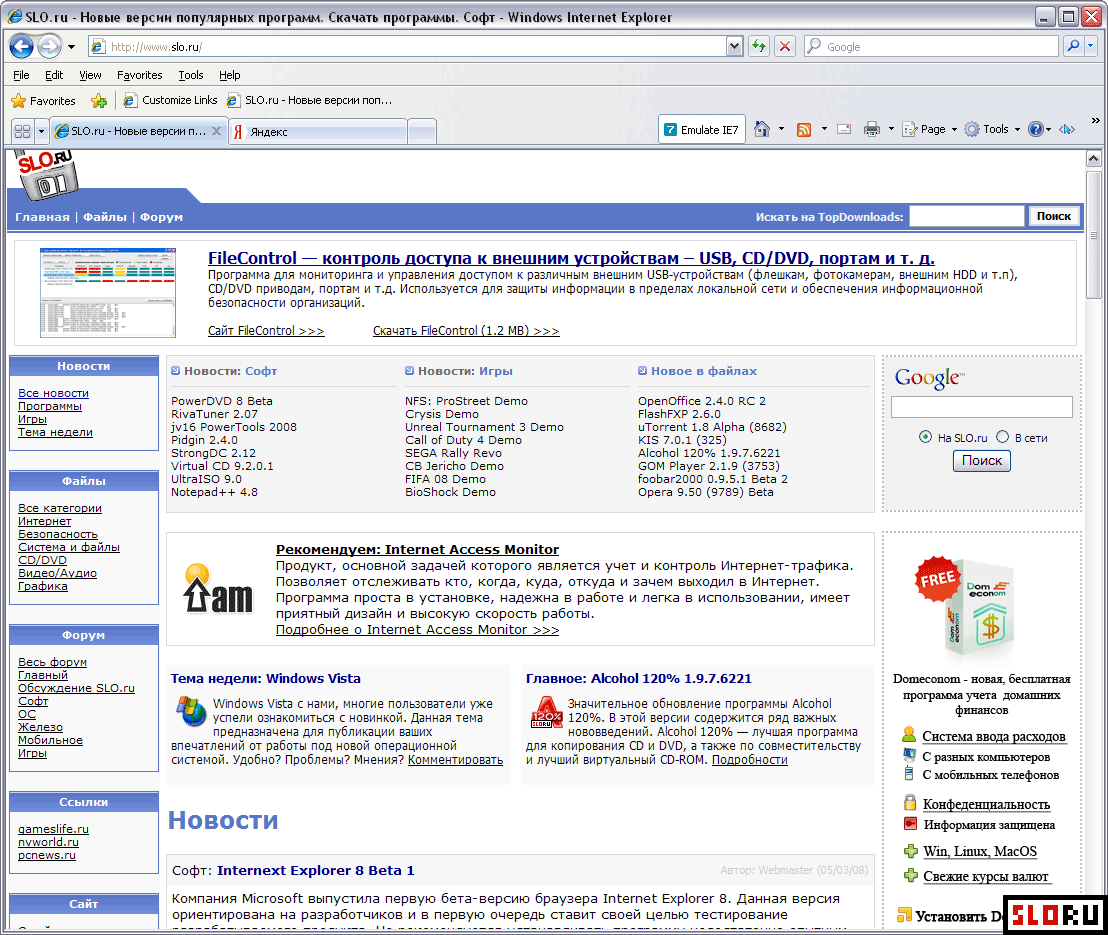Click the Google widget search field
The height and width of the screenshot is (935, 1108).
pos(982,407)
